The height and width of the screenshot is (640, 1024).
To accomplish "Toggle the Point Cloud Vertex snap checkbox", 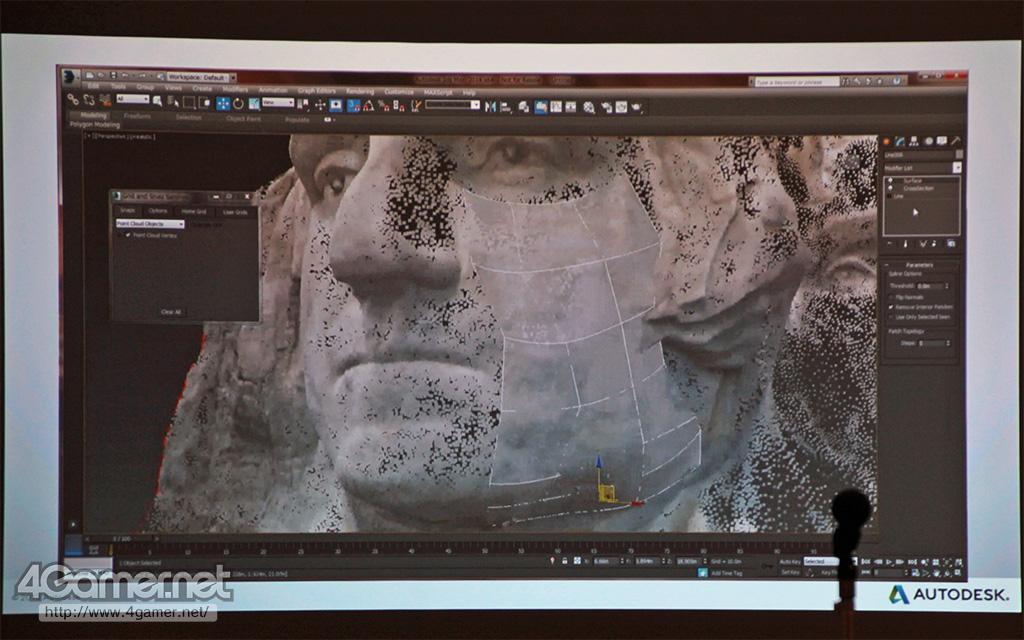I will (x=128, y=235).
